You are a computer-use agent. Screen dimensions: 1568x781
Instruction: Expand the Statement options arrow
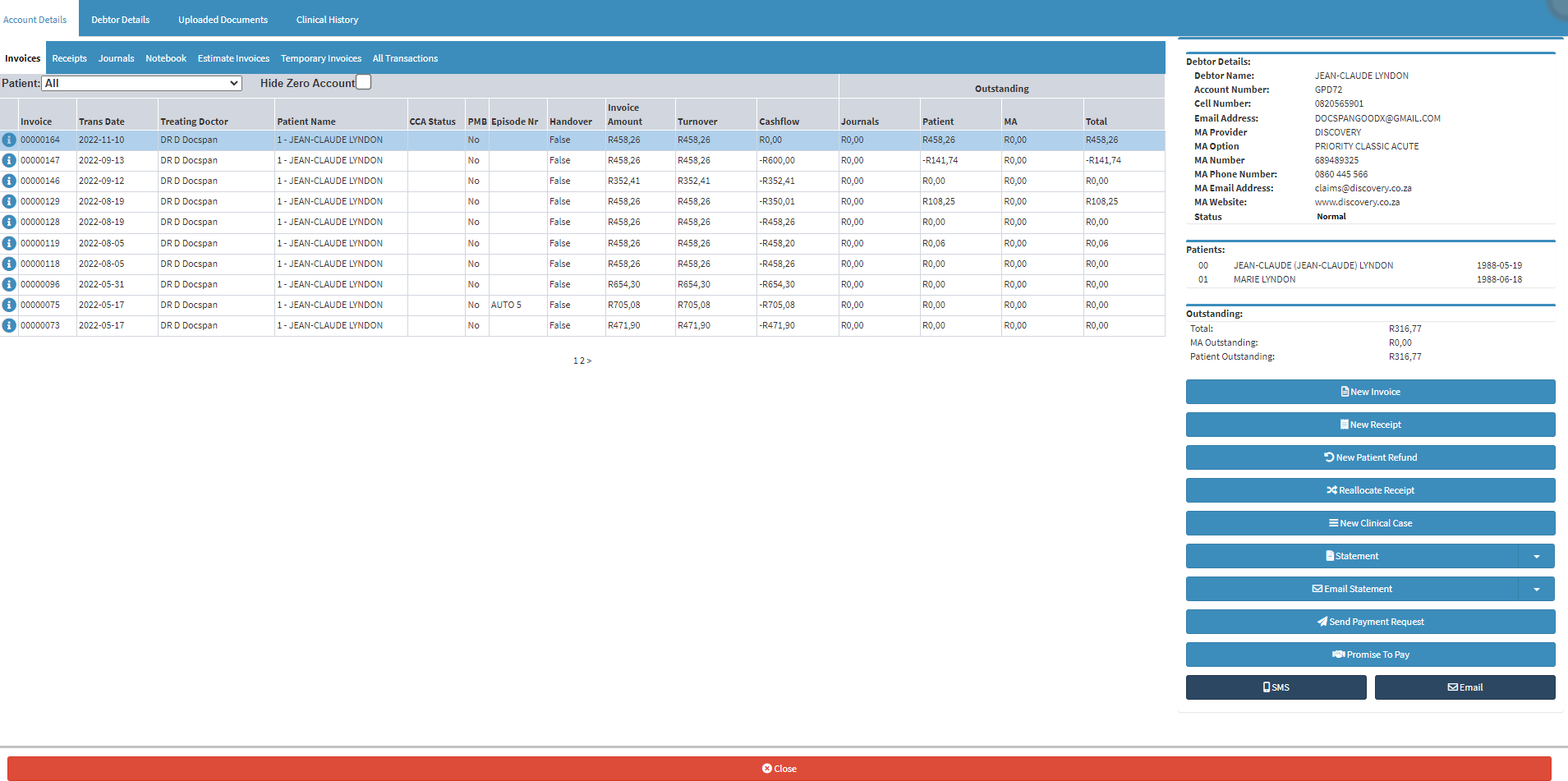point(1536,557)
